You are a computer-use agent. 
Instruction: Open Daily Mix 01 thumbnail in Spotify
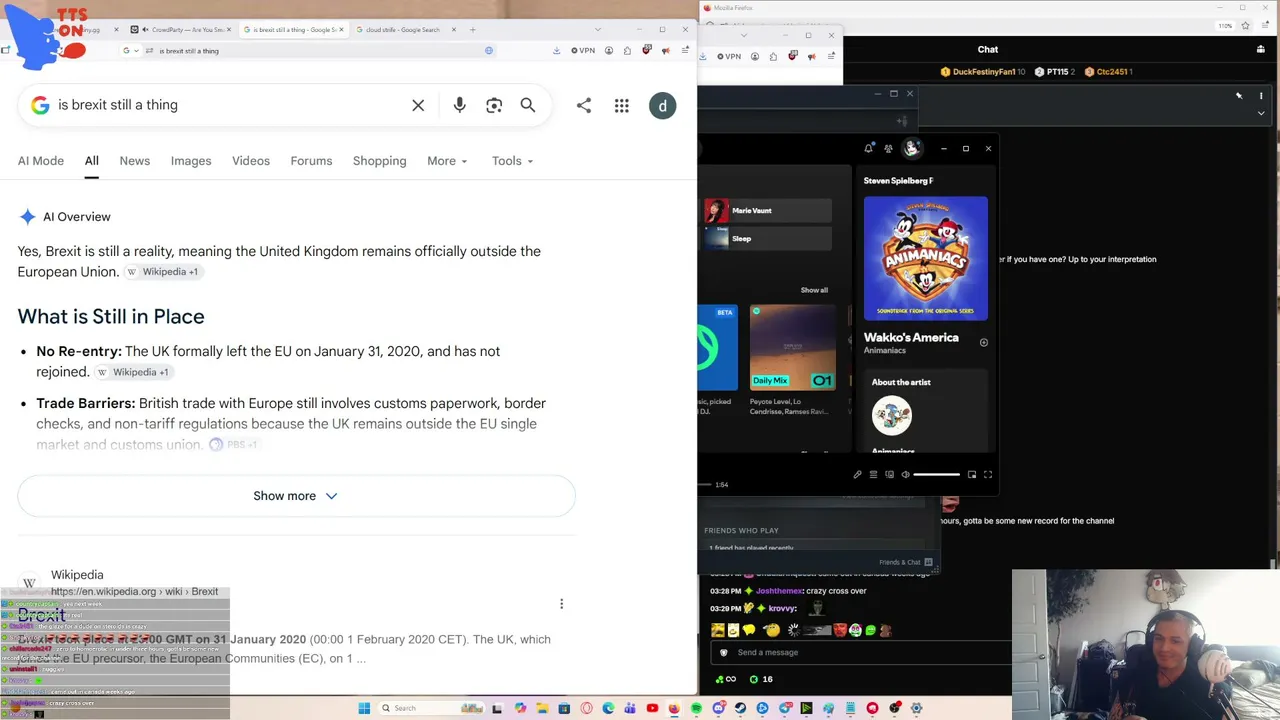(793, 346)
